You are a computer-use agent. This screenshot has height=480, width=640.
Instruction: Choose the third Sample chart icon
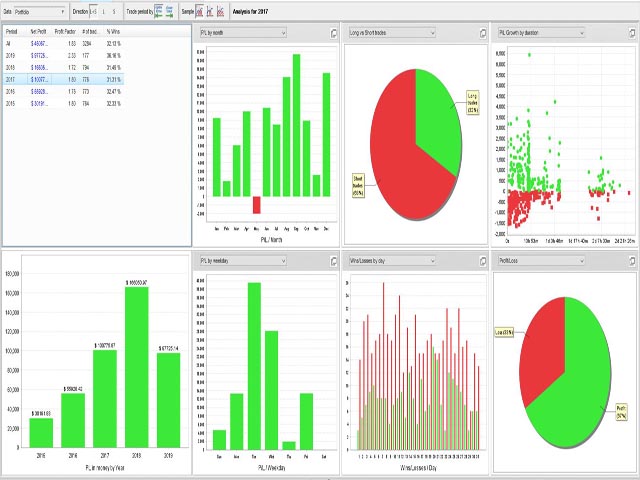220,12
